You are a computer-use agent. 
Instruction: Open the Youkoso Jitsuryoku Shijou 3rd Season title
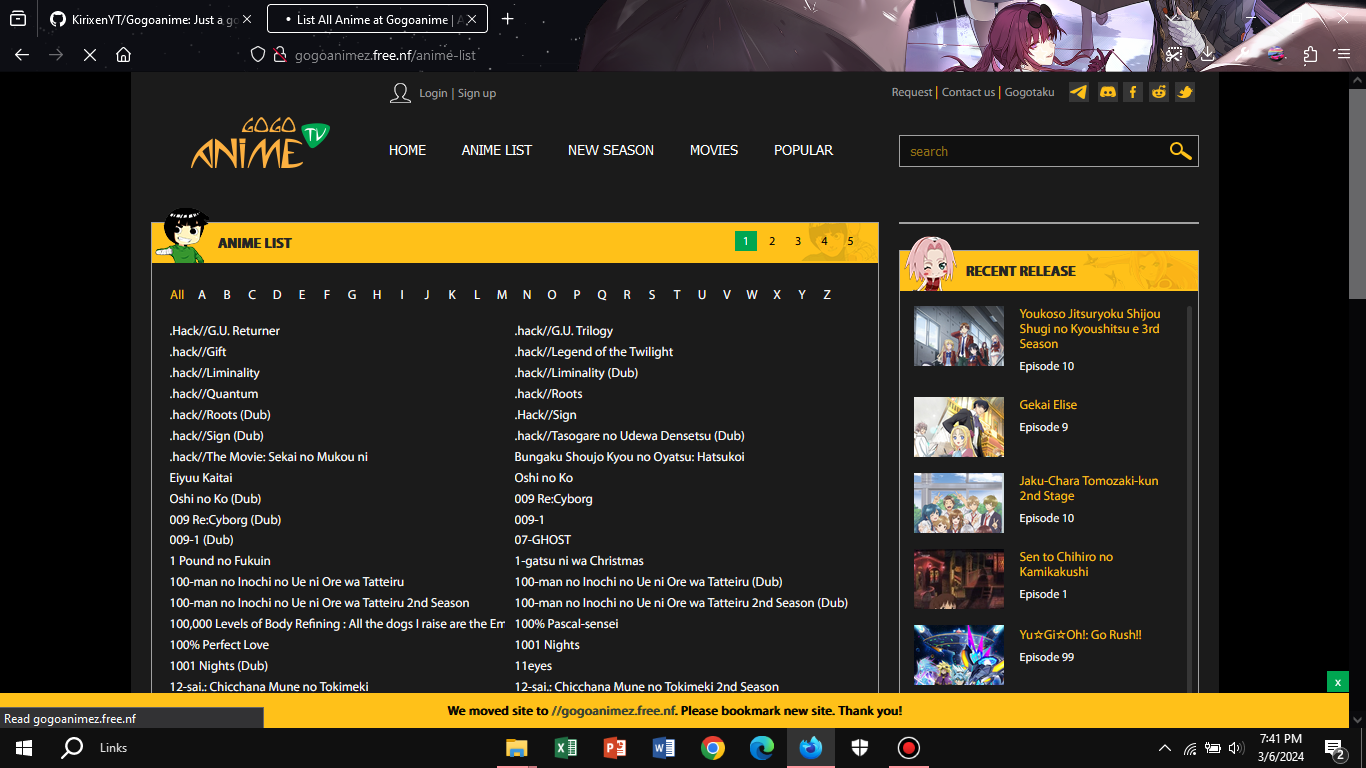[x=1090, y=329]
